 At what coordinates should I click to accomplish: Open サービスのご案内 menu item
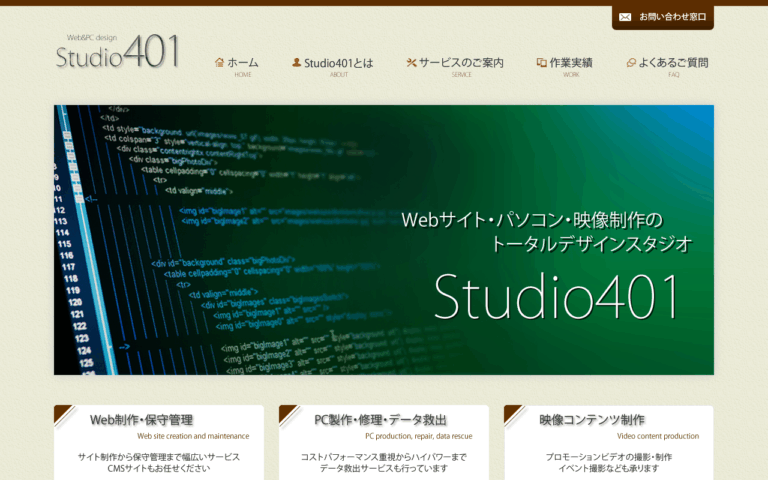(x=455, y=67)
